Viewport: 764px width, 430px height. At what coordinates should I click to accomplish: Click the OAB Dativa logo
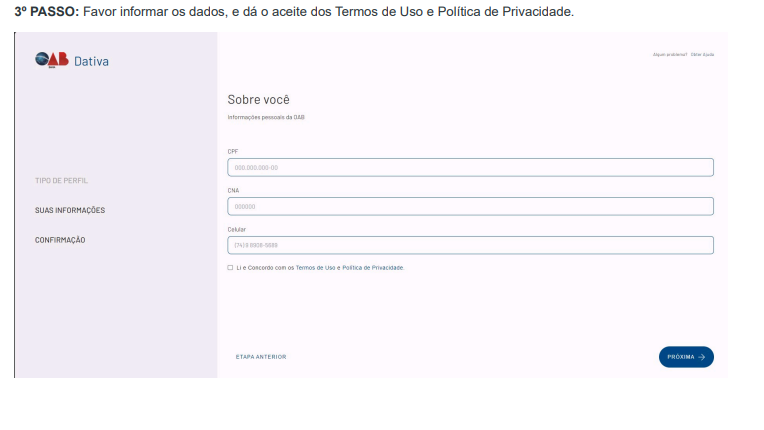(71, 61)
